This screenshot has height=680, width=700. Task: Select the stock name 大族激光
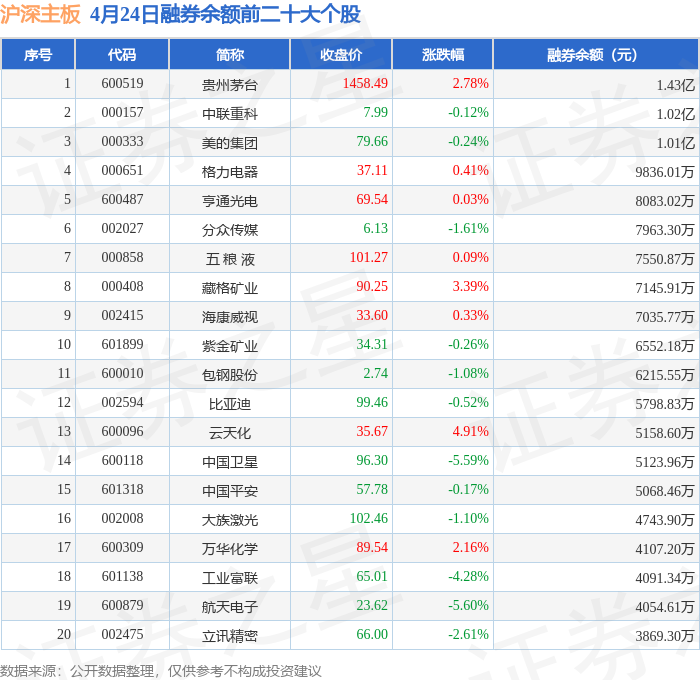229,520
